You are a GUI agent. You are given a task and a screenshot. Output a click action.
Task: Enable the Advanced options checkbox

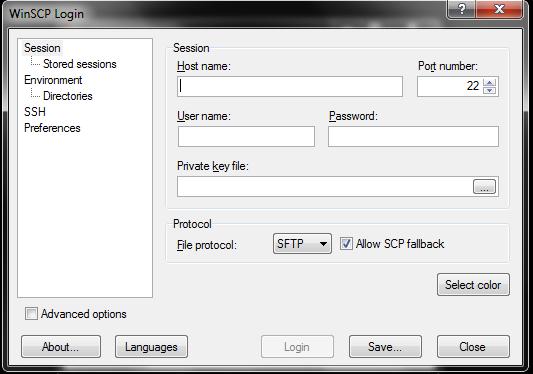[x=31, y=313]
